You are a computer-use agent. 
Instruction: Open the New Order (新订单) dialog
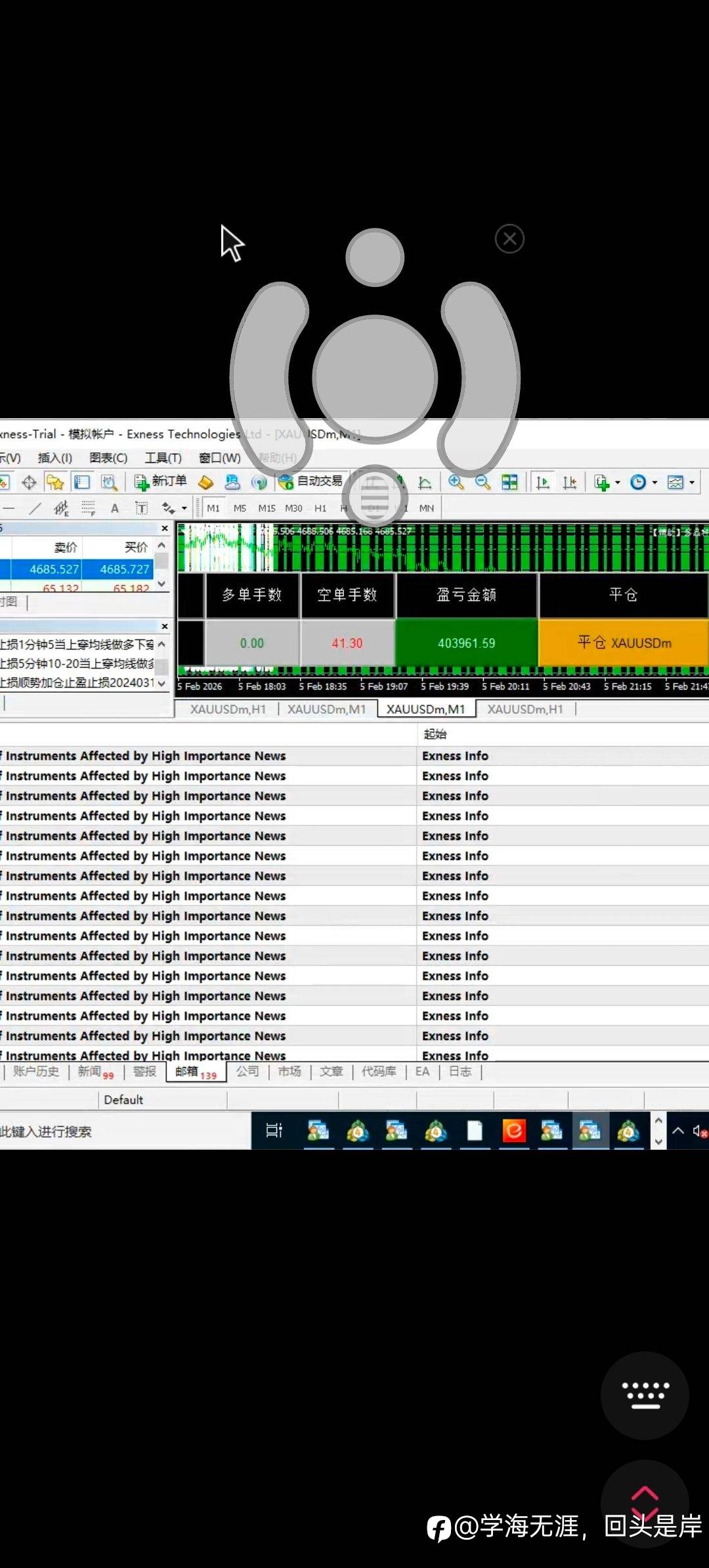point(161,482)
